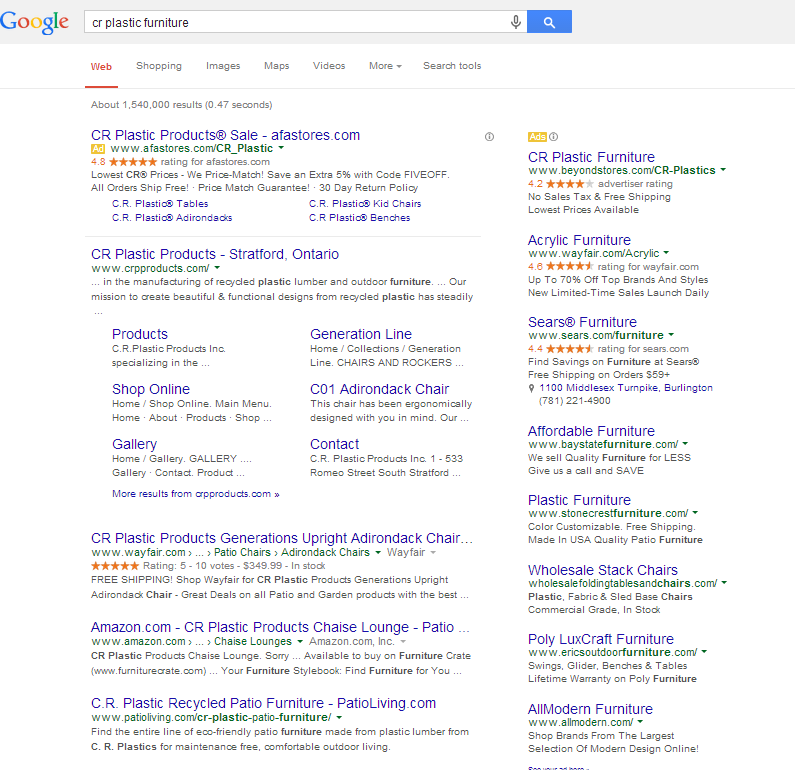Expand arrow next to allmodern.com URL
795x770 pixels.
(x=640, y=721)
